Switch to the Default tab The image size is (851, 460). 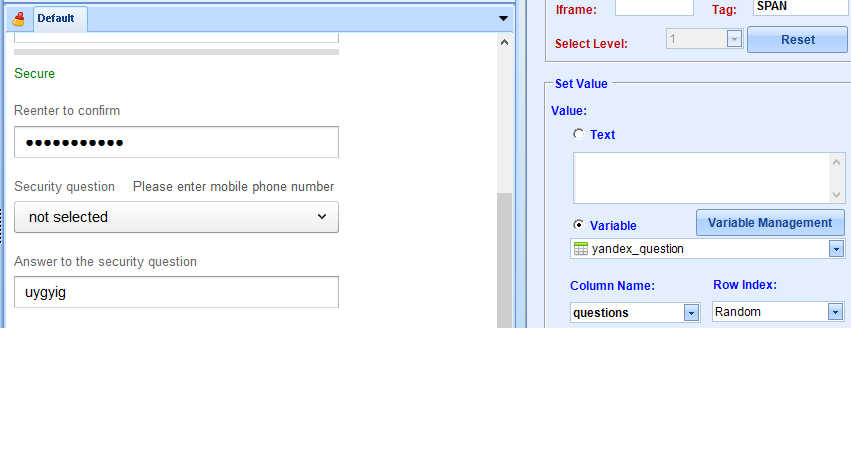[56, 18]
